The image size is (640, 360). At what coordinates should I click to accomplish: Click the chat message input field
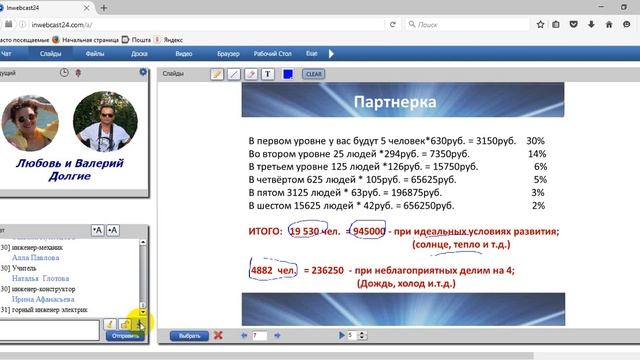point(49,330)
